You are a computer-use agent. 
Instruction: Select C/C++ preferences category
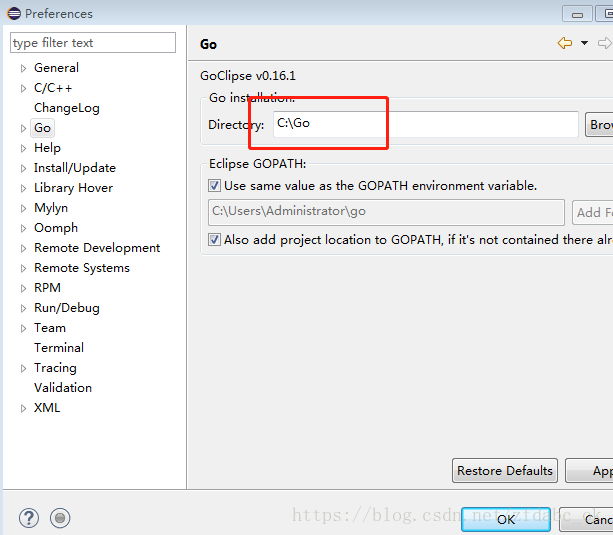(53, 88)
